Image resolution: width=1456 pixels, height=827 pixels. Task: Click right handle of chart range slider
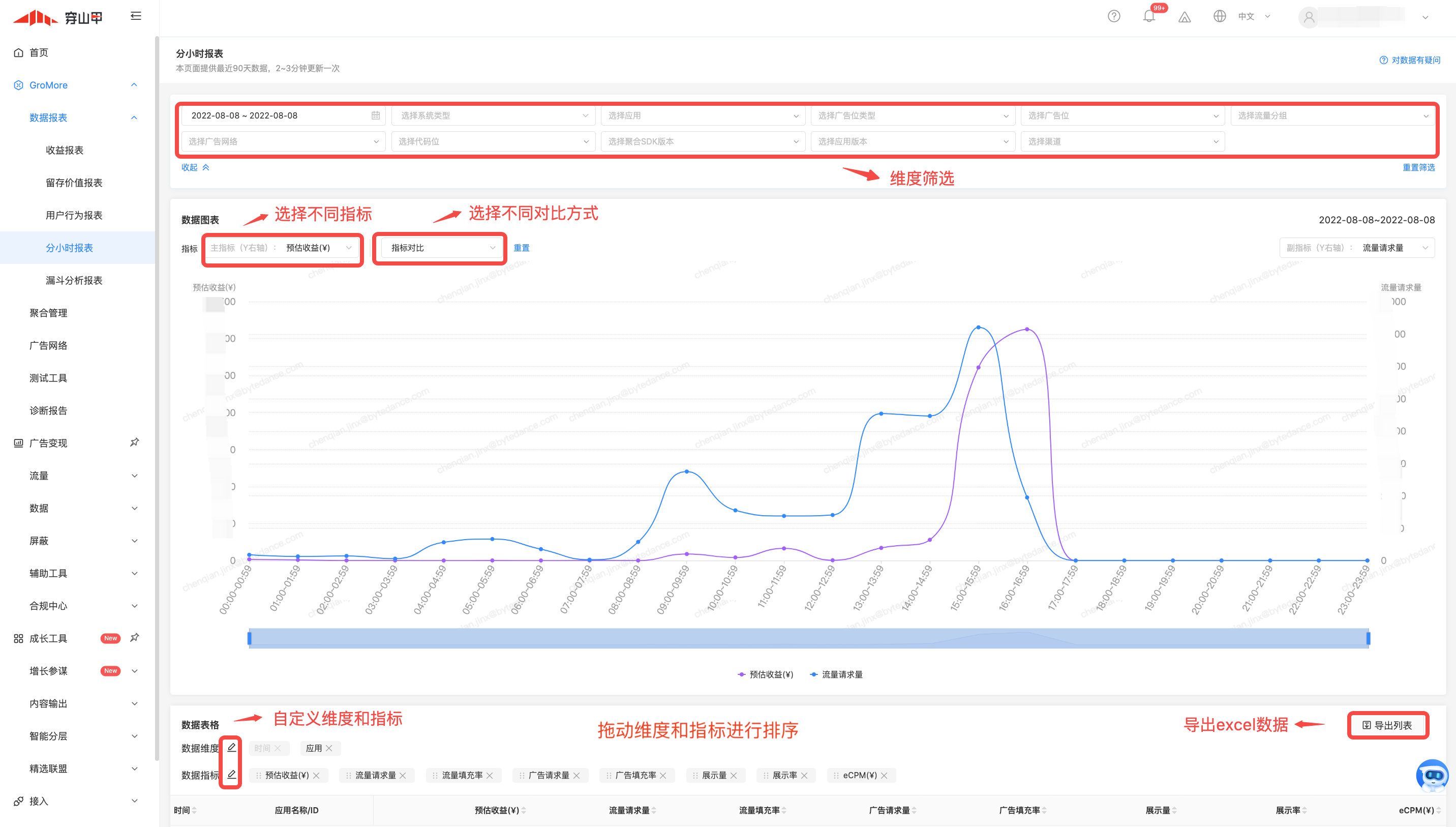(x=1368, y=638)
